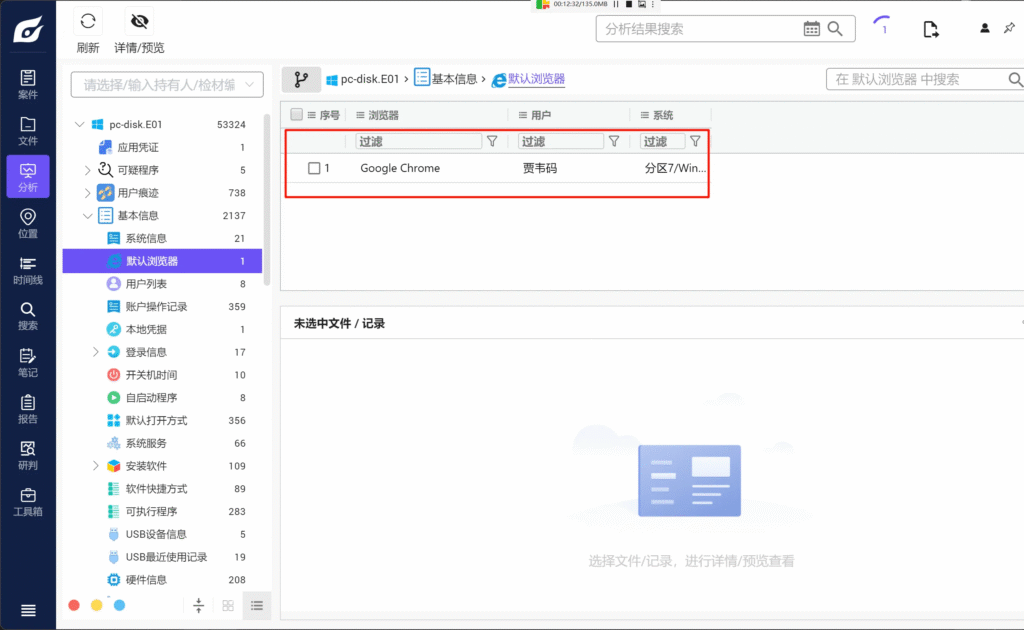Click 基本信息 in the breadcrumb
The width and height of the screenshot is (1024, 630).
coord(454,79)
